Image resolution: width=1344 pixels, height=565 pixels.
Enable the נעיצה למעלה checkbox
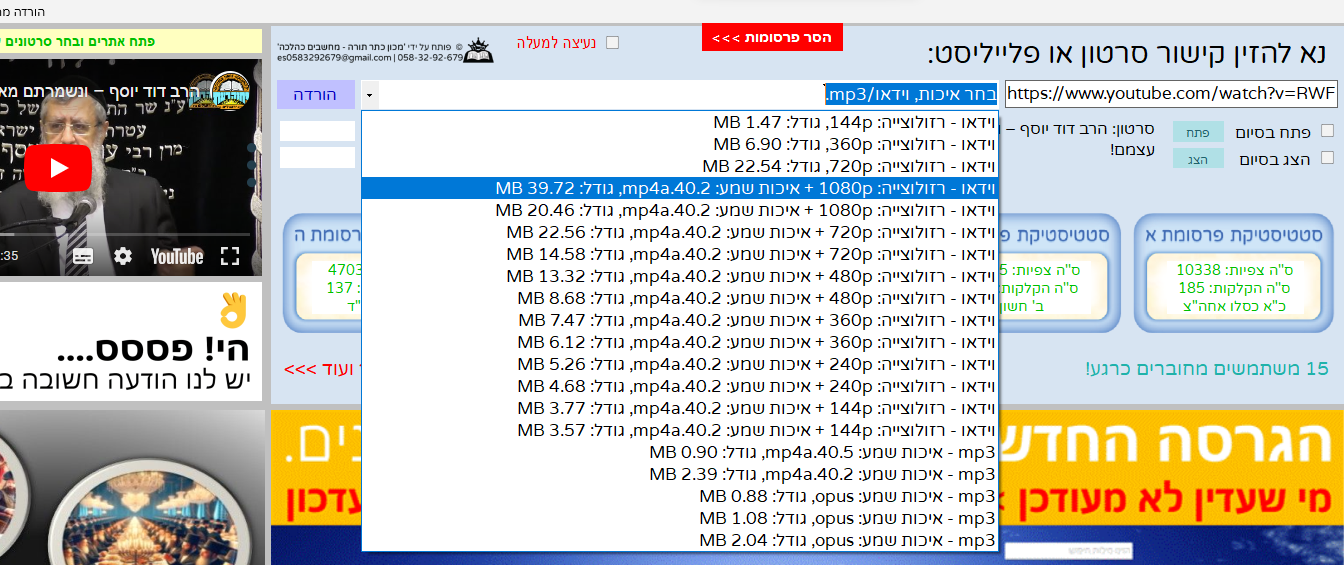[x=612, y=43]
